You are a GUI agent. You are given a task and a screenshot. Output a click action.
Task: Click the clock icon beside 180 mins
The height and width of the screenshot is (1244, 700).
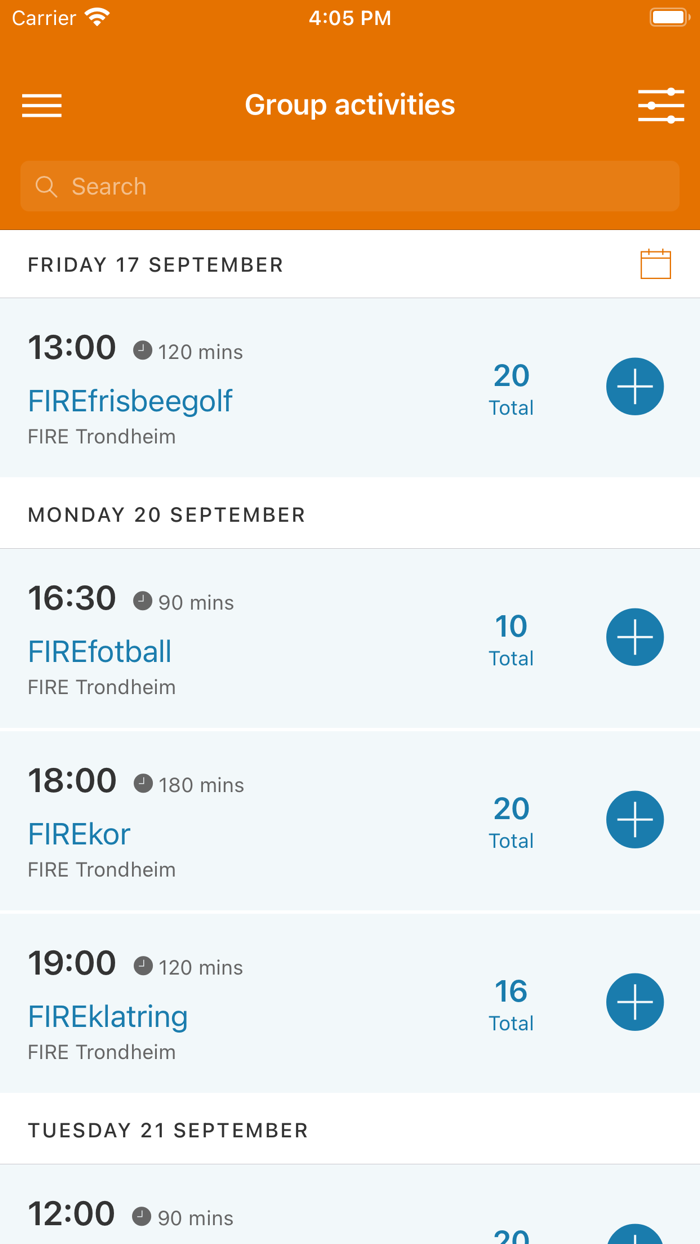tap(142, 783)
